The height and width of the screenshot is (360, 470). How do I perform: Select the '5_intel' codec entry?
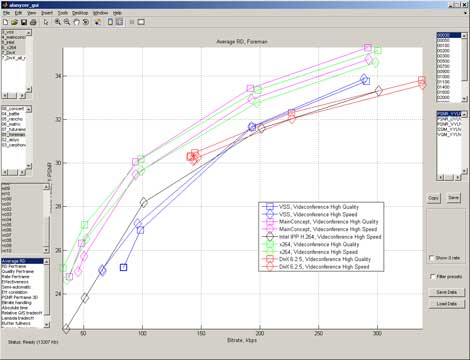[x=14, y=42]
